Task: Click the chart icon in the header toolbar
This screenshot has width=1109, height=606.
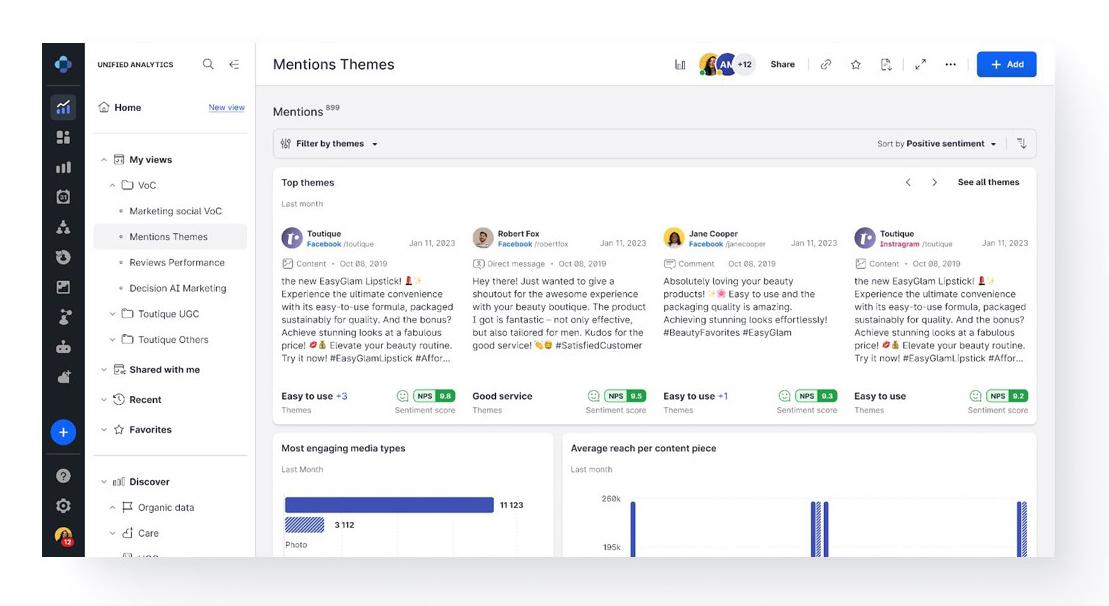Action: click(x=680, y=64)
